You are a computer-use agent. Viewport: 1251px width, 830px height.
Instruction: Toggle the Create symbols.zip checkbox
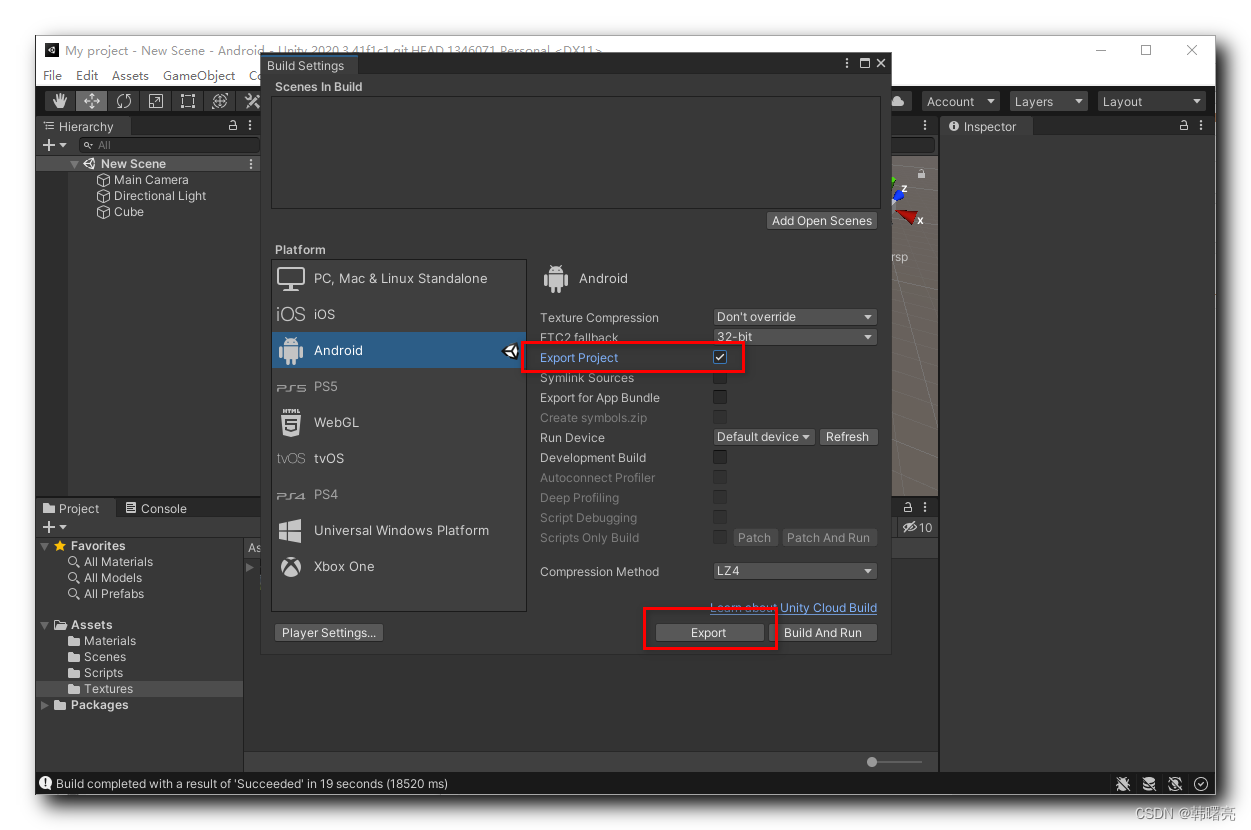tap(720, 417)
